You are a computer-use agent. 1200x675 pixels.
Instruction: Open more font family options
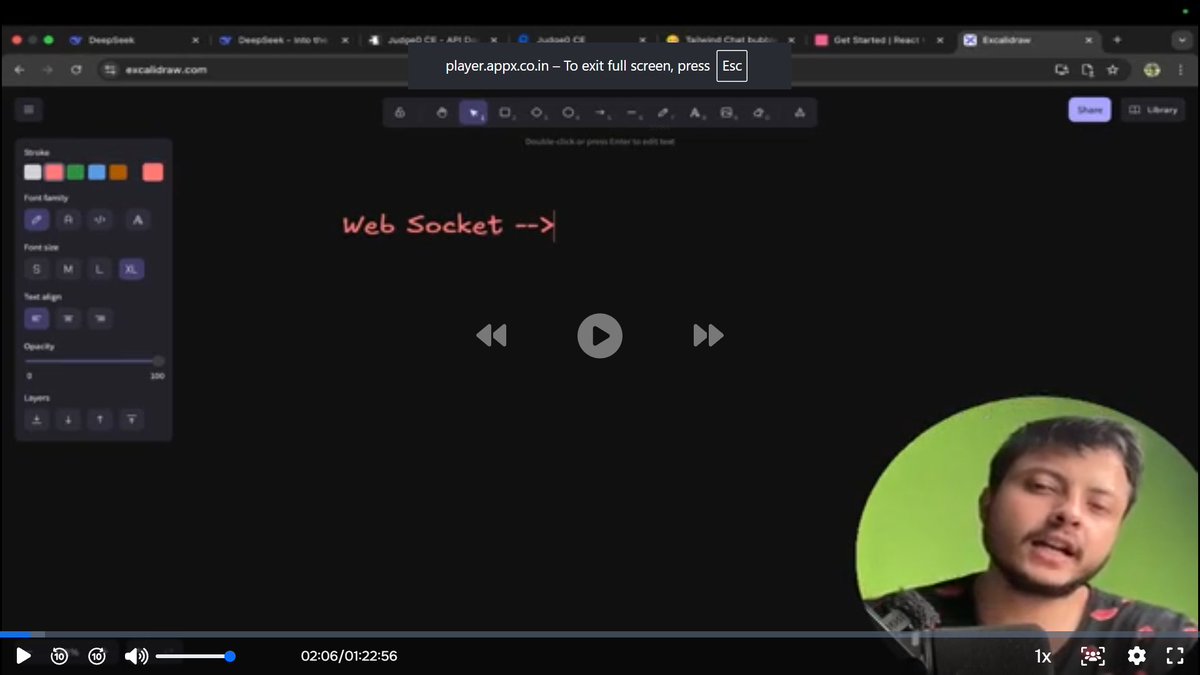(x=139, y=219)
